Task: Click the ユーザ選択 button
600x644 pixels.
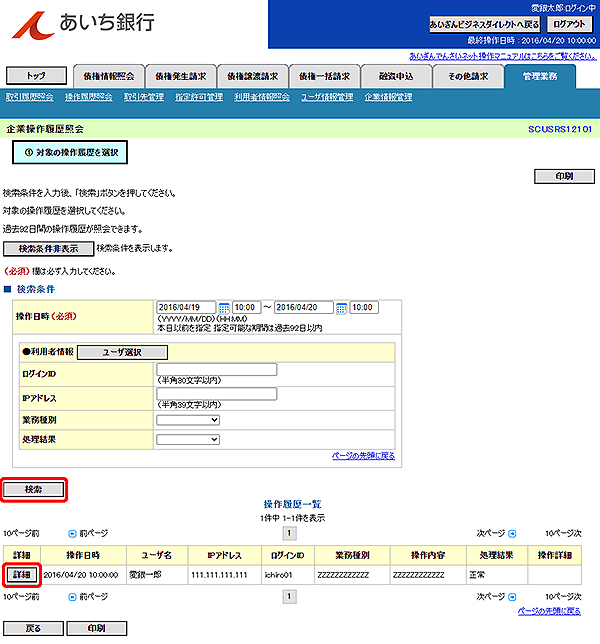Action: (x=122, y=352)
